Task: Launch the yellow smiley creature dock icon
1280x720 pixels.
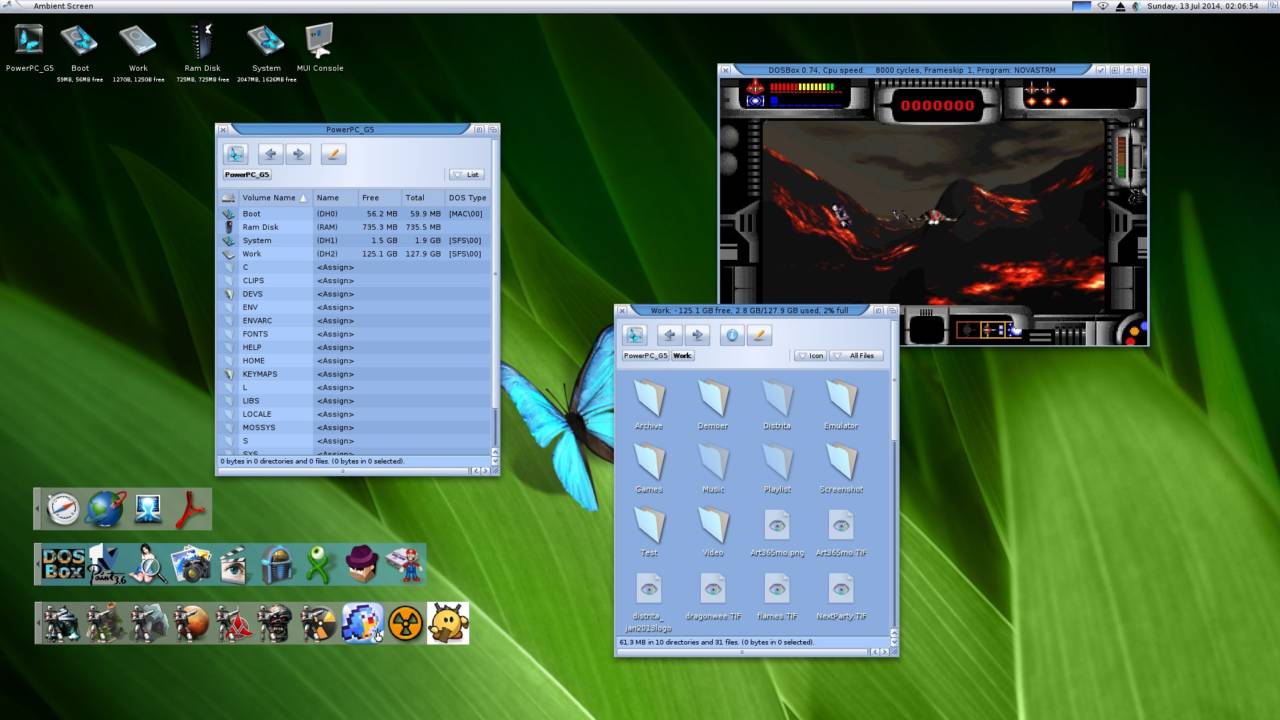Action: [448, 623]
